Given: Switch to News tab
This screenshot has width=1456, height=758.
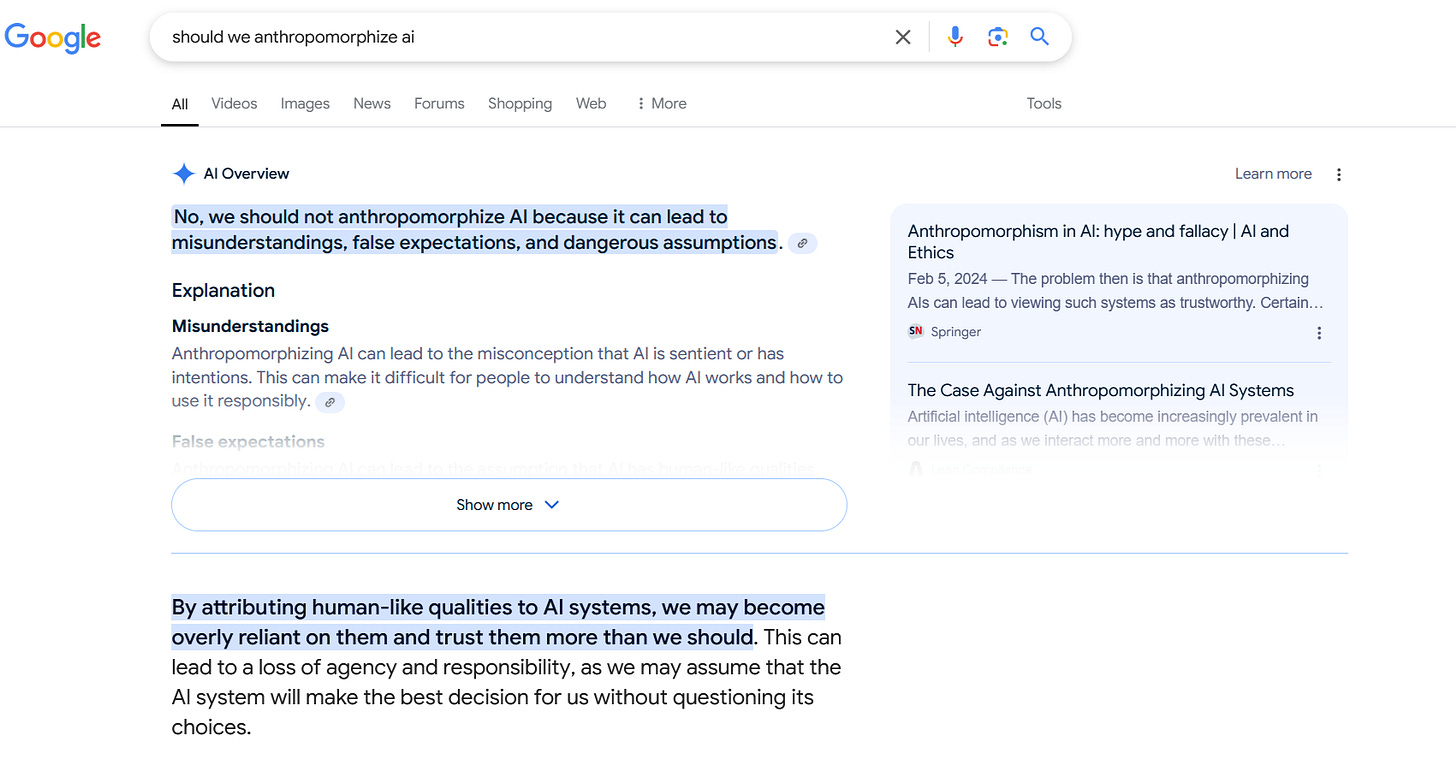Looking at the screenshot, I should [372, 103].
